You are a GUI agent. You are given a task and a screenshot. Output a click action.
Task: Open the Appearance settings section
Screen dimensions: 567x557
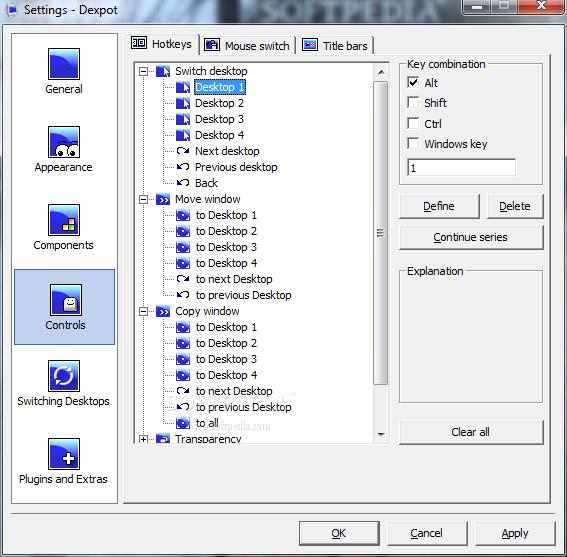[64, 150]
